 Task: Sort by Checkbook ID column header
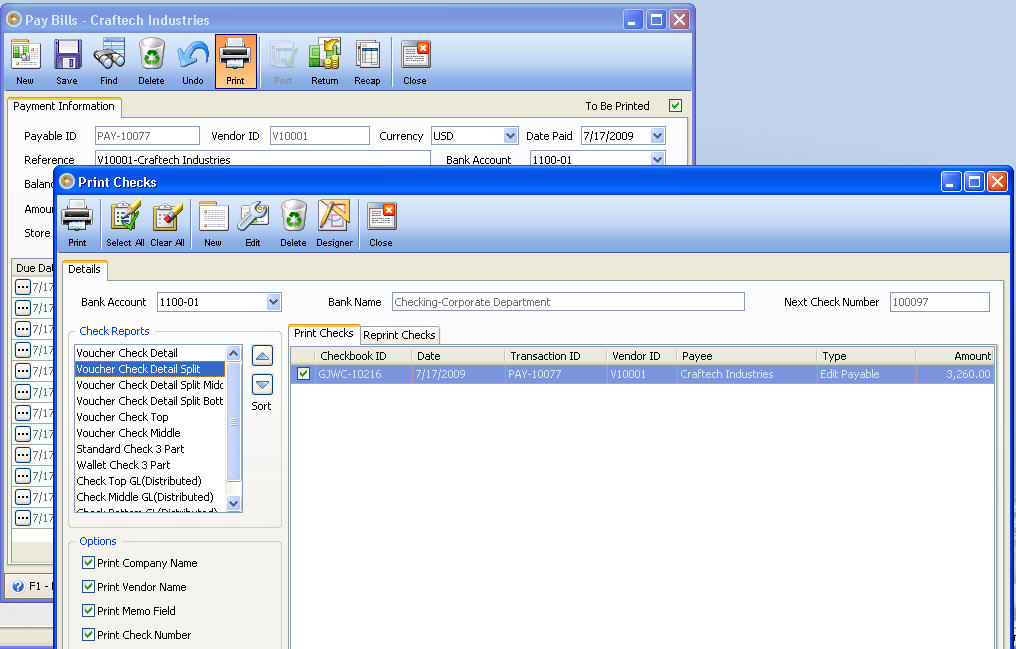tap(363, 356)
